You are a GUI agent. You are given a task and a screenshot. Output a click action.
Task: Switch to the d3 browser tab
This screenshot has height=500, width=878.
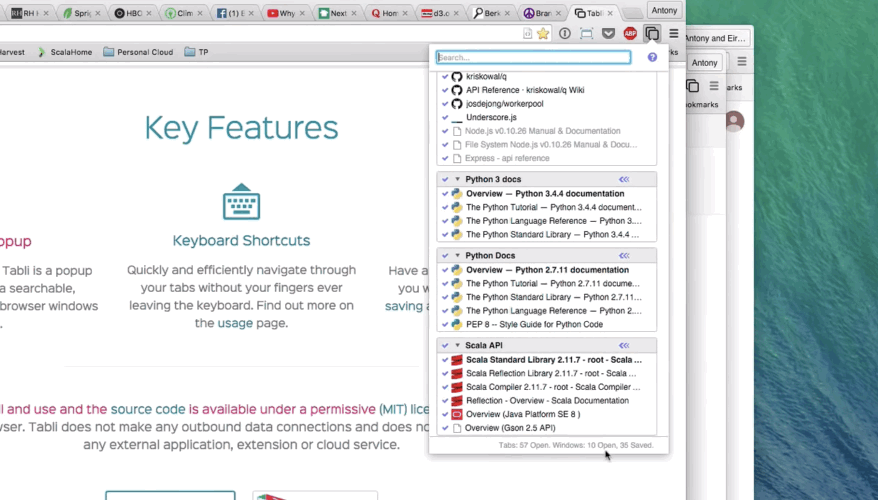click(441, 13)
